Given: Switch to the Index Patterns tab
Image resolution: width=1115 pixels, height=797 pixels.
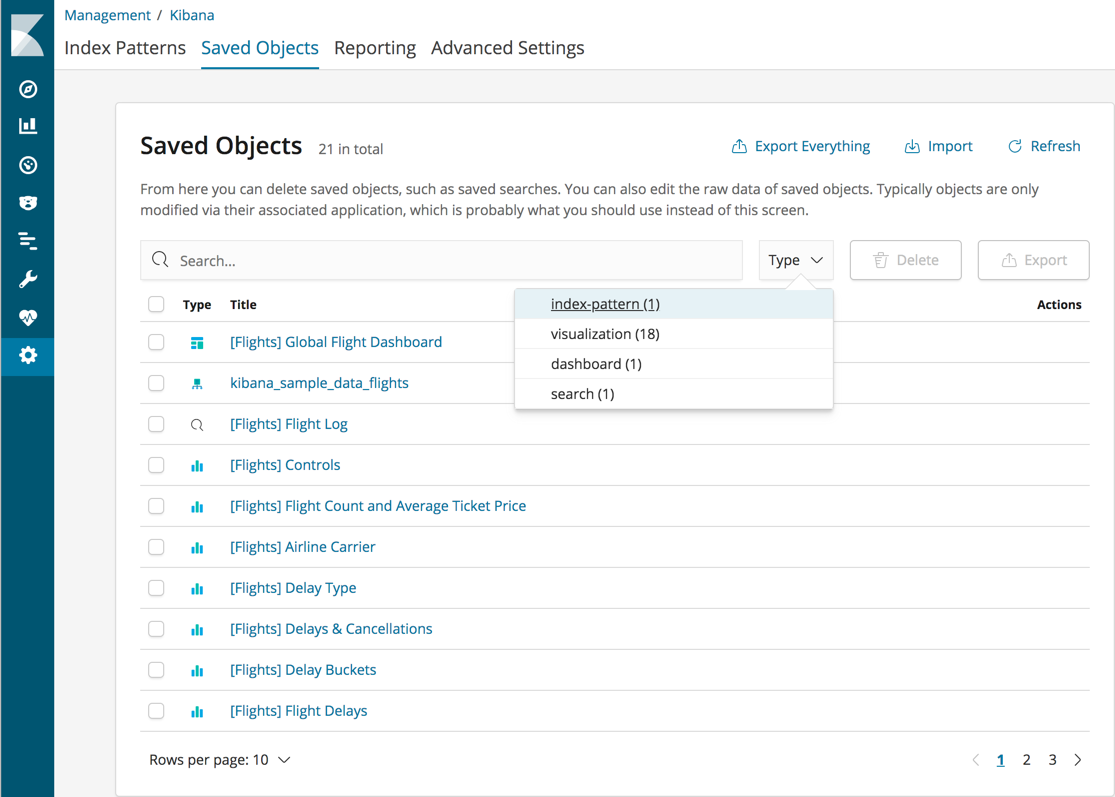Looking at the screenshot, I should point(125,48).
